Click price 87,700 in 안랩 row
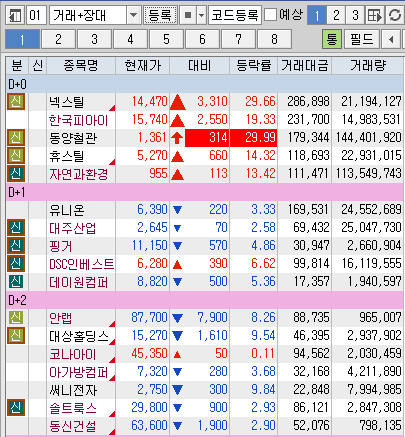 [x=149, y=317]
